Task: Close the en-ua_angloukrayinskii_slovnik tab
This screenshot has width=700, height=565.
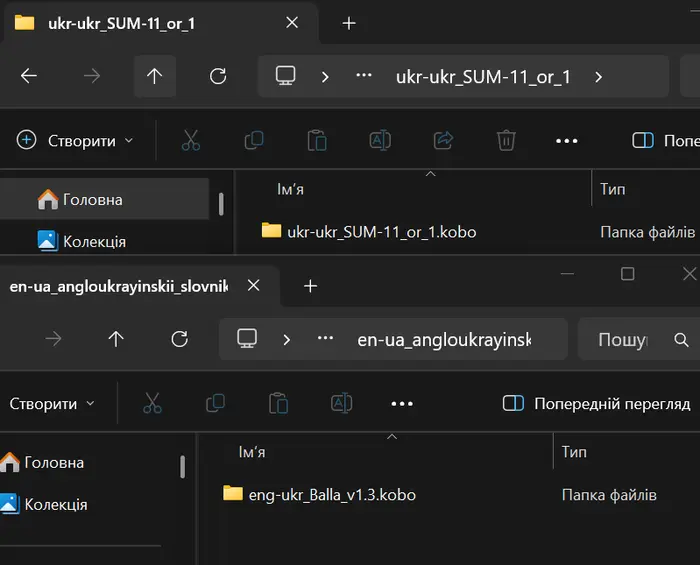Action: tap(254, 285)
